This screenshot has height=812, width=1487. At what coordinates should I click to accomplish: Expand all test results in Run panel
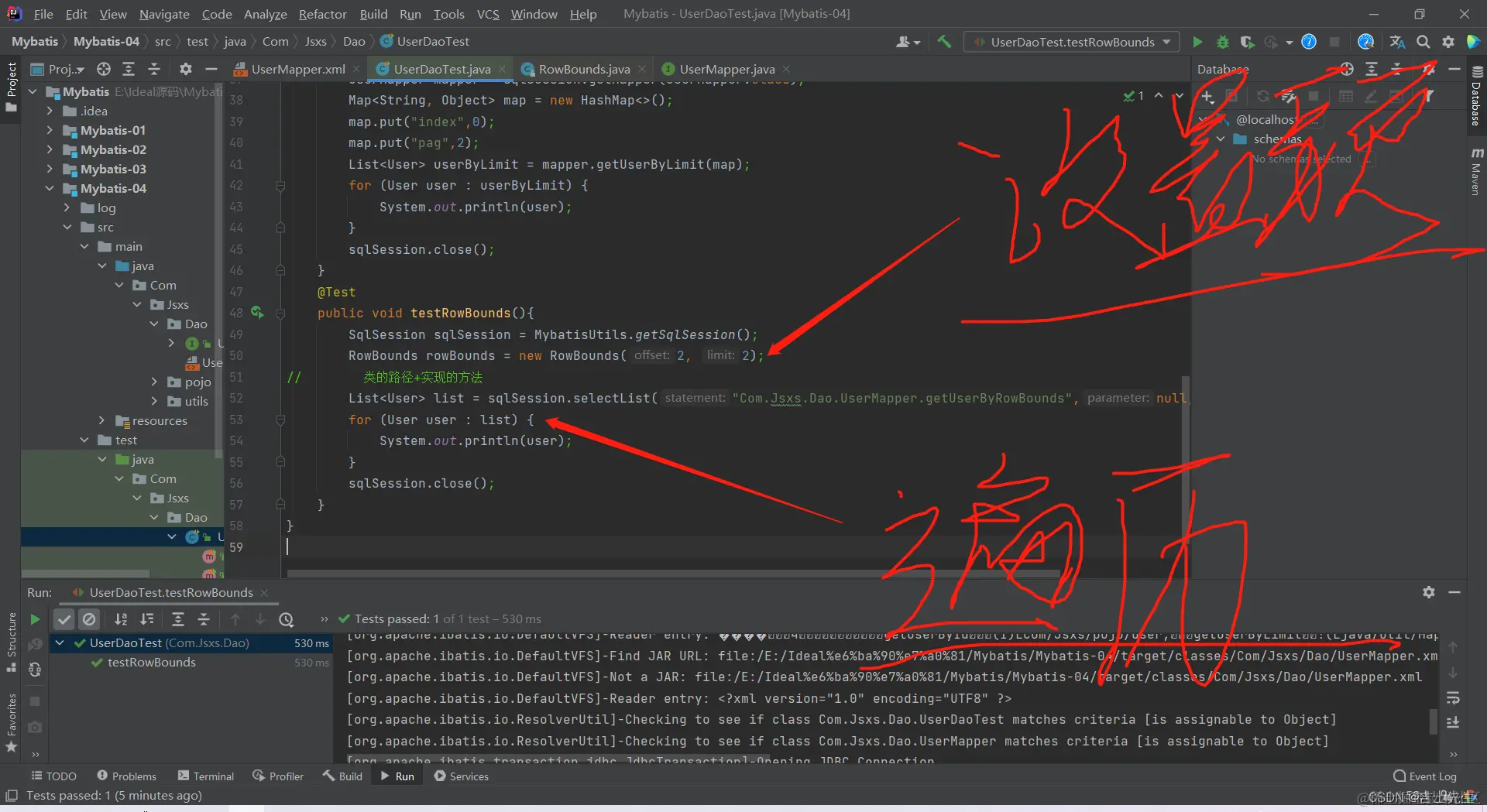tap(178, 619)
